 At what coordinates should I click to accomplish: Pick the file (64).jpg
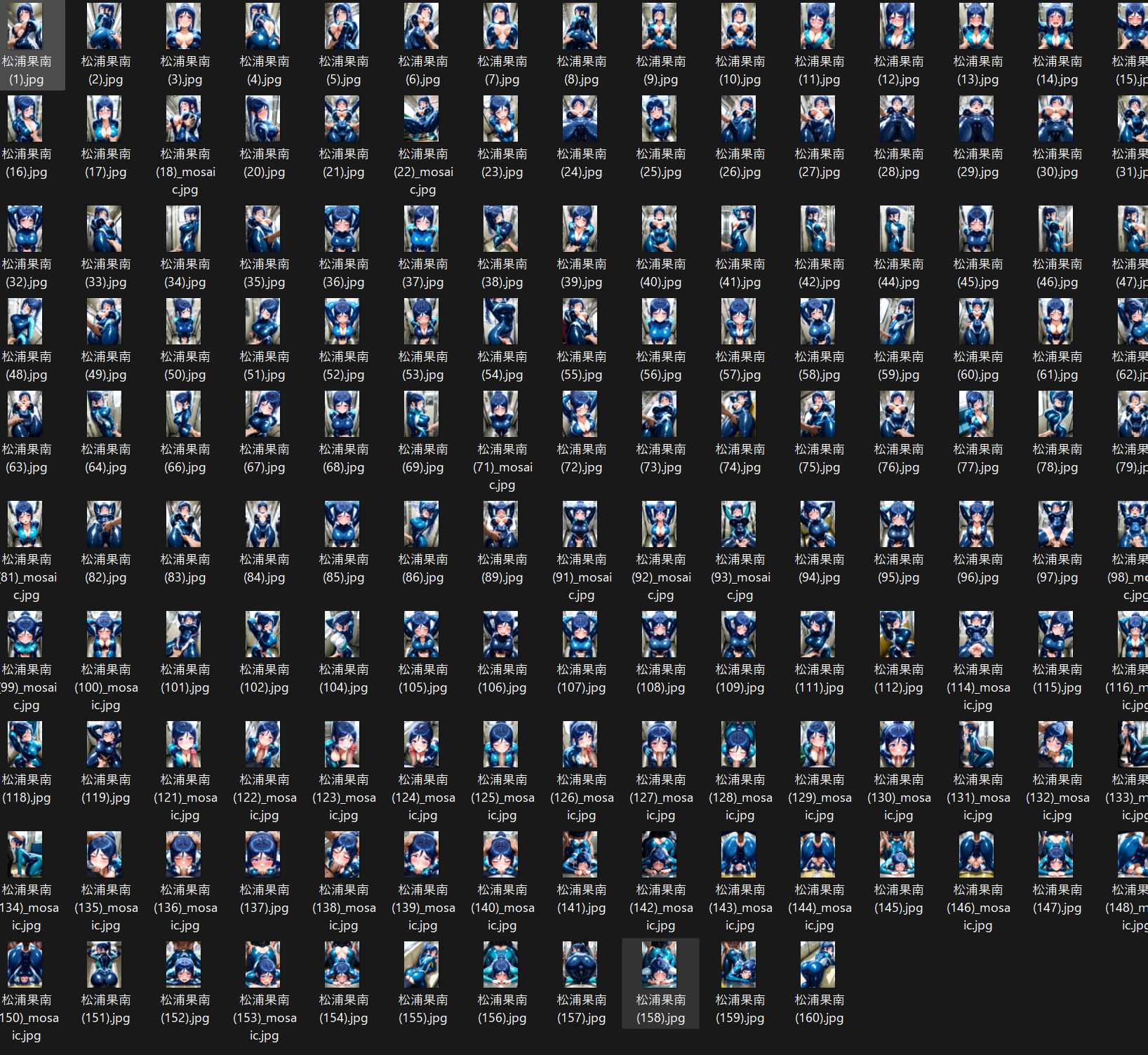105,432
